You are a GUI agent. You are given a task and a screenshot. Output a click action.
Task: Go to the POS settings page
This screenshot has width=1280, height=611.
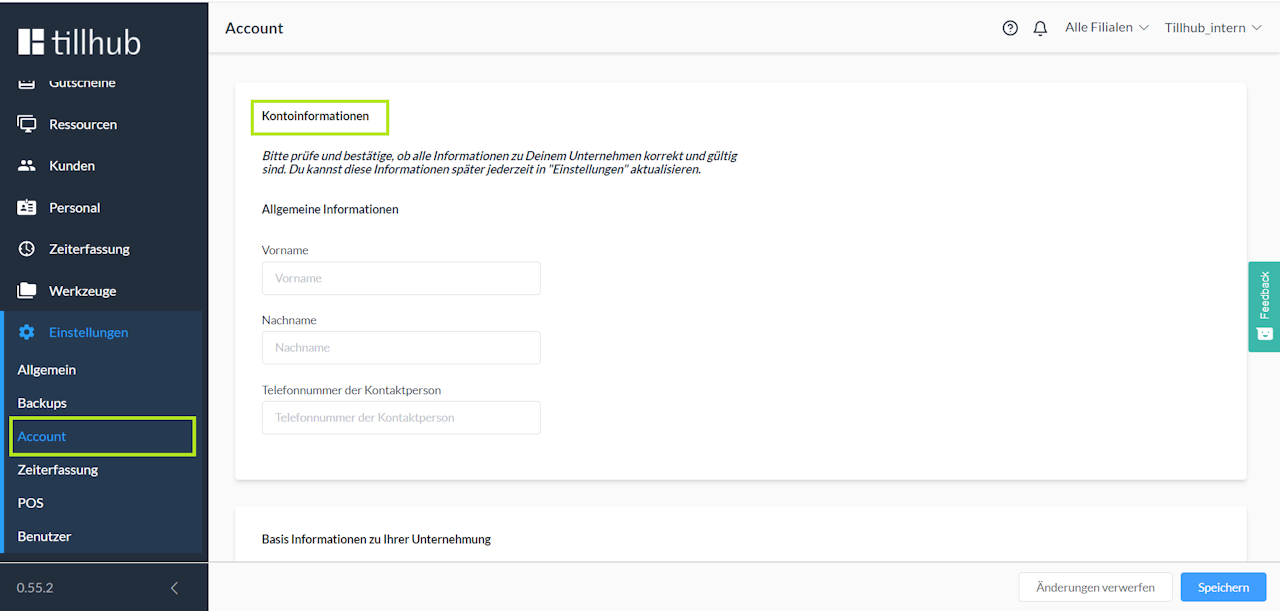(31, 503)
